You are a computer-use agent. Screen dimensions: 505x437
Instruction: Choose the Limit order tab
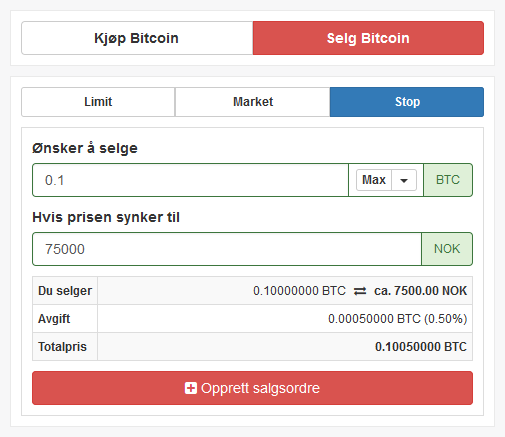point(98,102)
